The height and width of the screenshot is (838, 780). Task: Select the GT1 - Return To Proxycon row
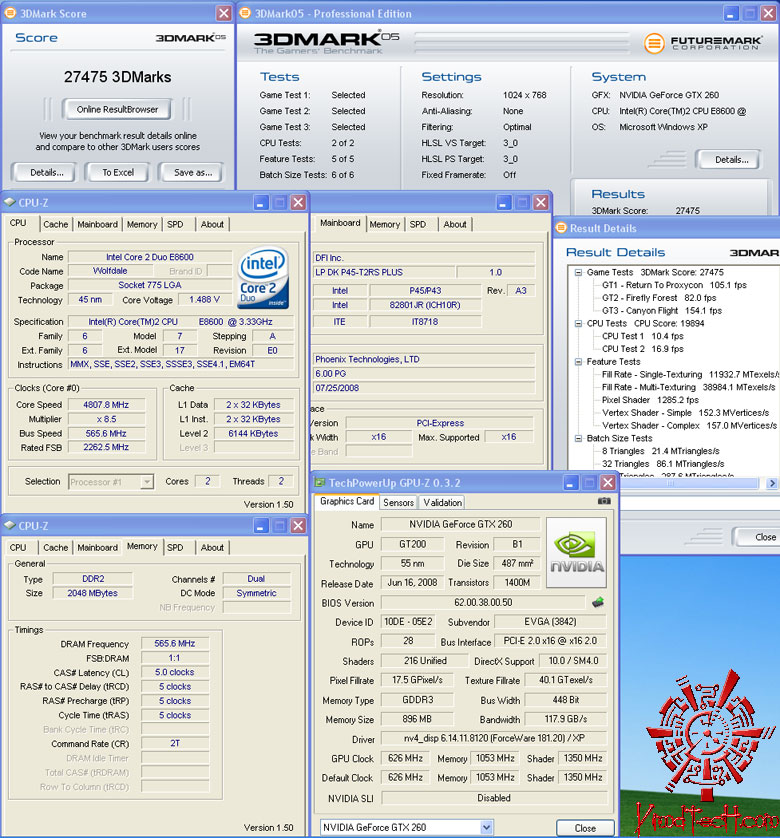[x=674, y=285]
